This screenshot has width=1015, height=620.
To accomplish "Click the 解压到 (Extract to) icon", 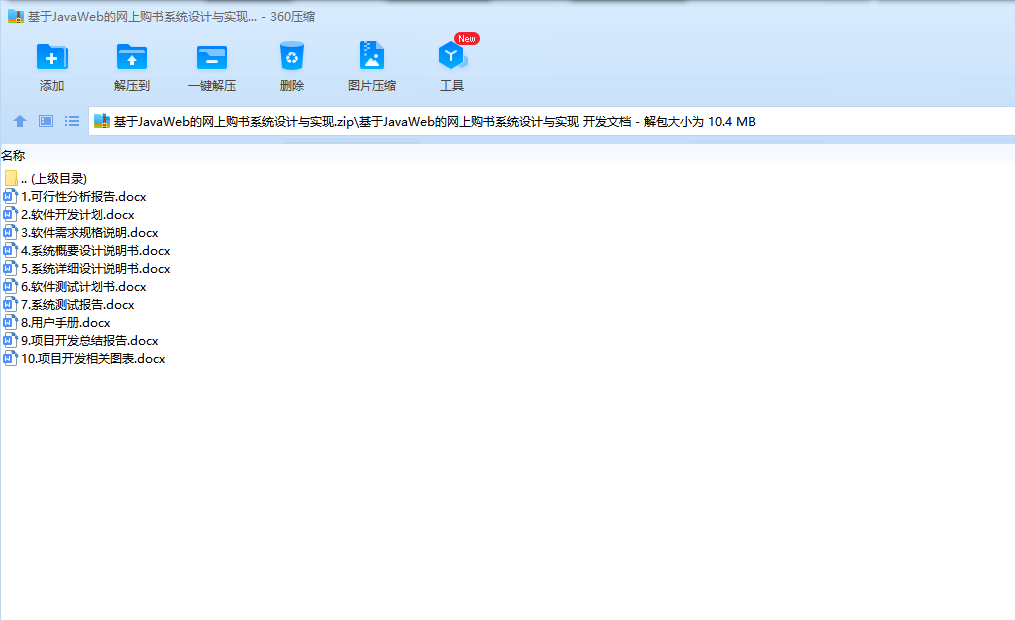I will coord(131,57).
